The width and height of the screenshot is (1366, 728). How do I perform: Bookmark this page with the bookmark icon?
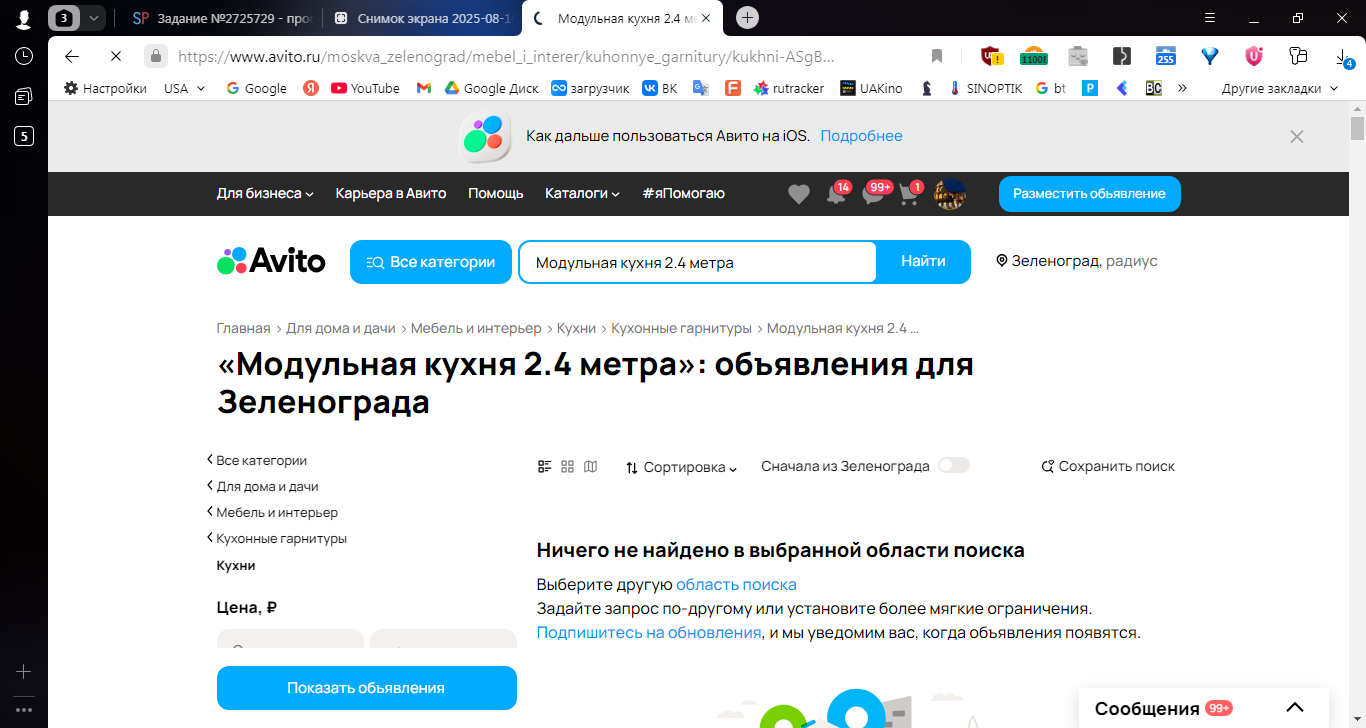coord(937,56)
